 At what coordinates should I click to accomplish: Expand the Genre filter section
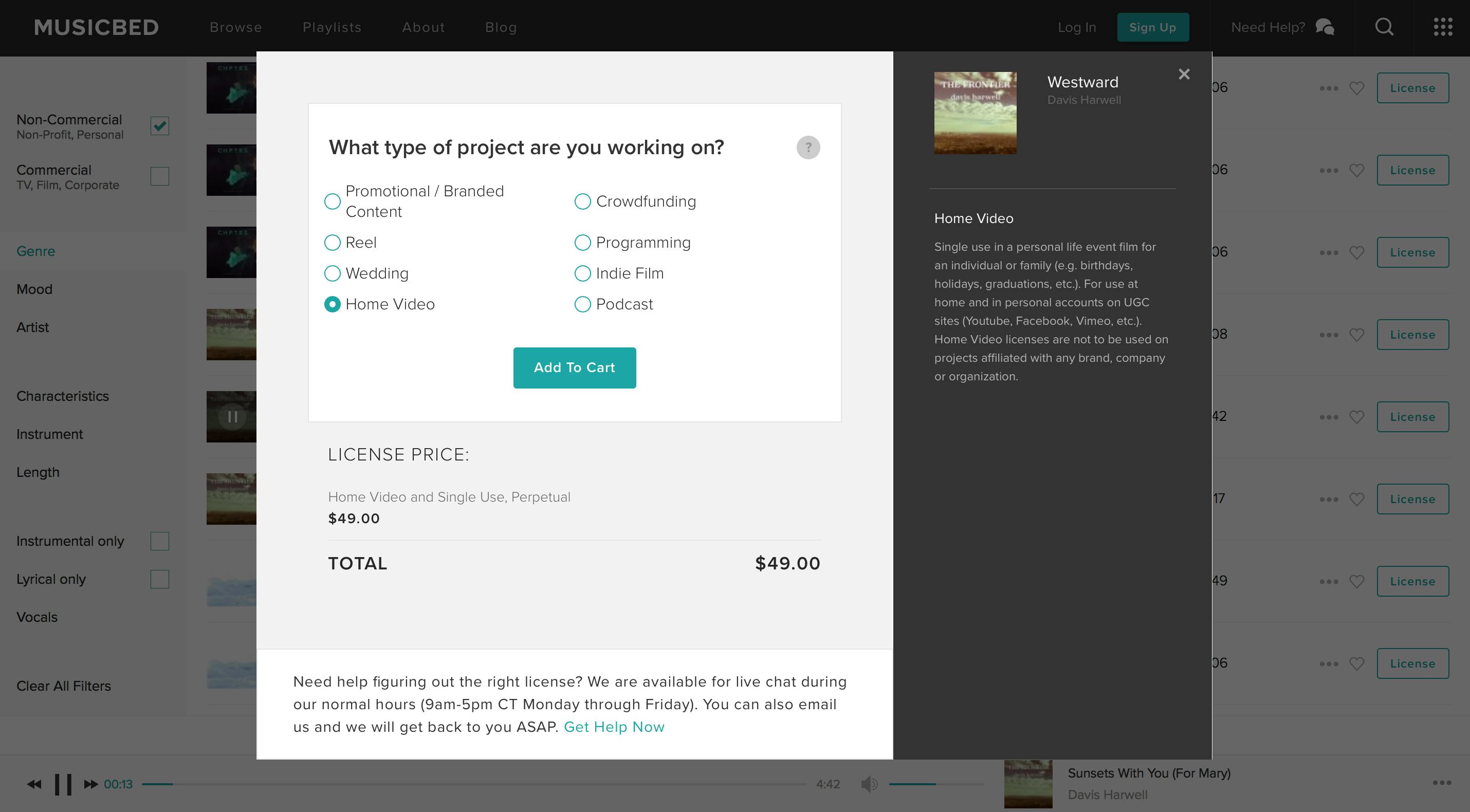(36, 251)
